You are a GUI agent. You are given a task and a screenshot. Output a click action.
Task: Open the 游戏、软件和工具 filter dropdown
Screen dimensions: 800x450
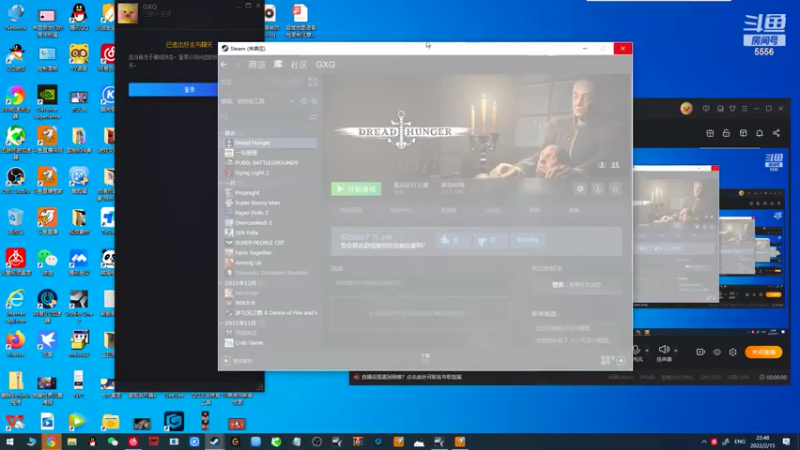pos(258,102)
